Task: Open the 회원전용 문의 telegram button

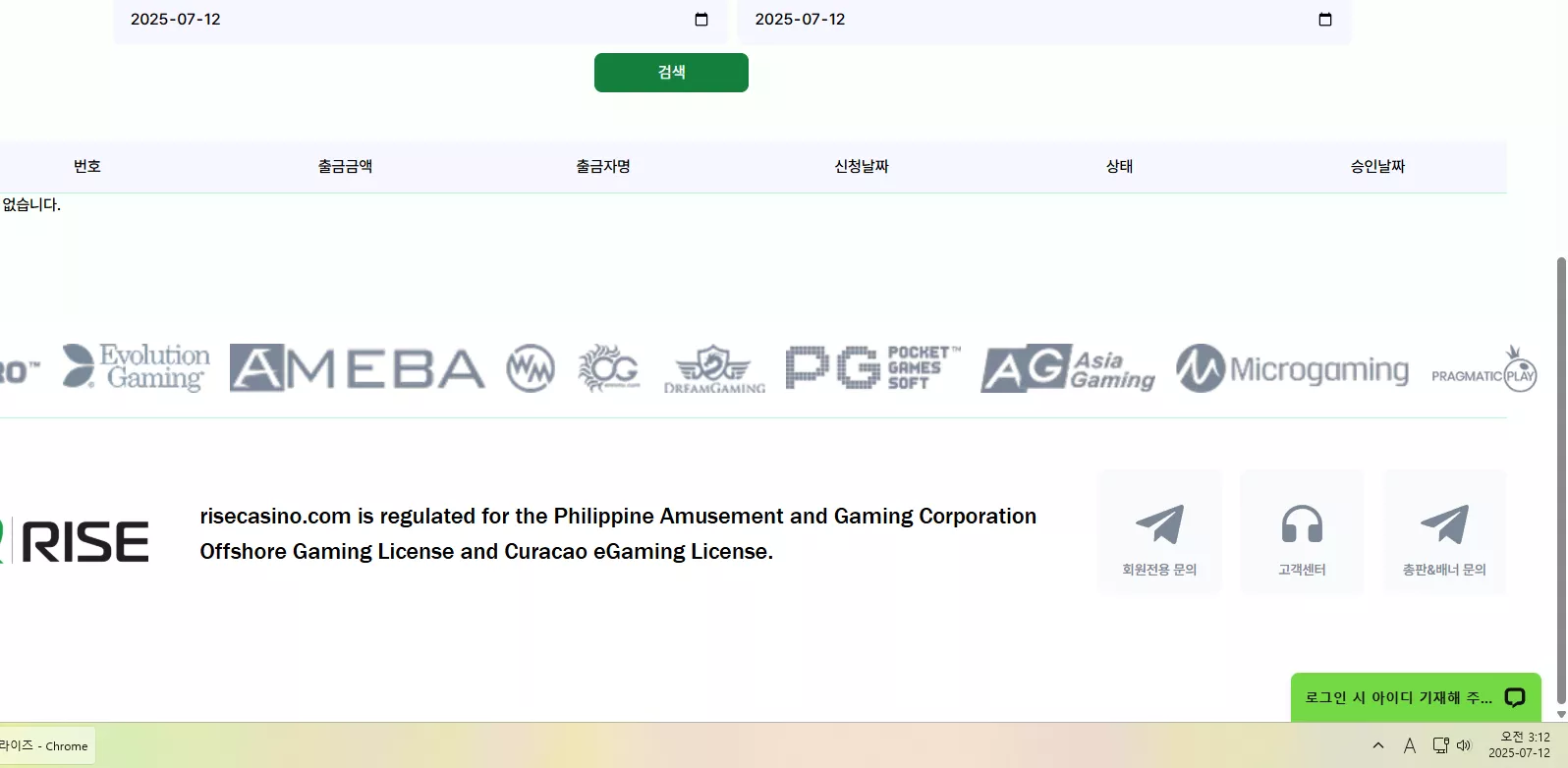Action: [1159, 531]
